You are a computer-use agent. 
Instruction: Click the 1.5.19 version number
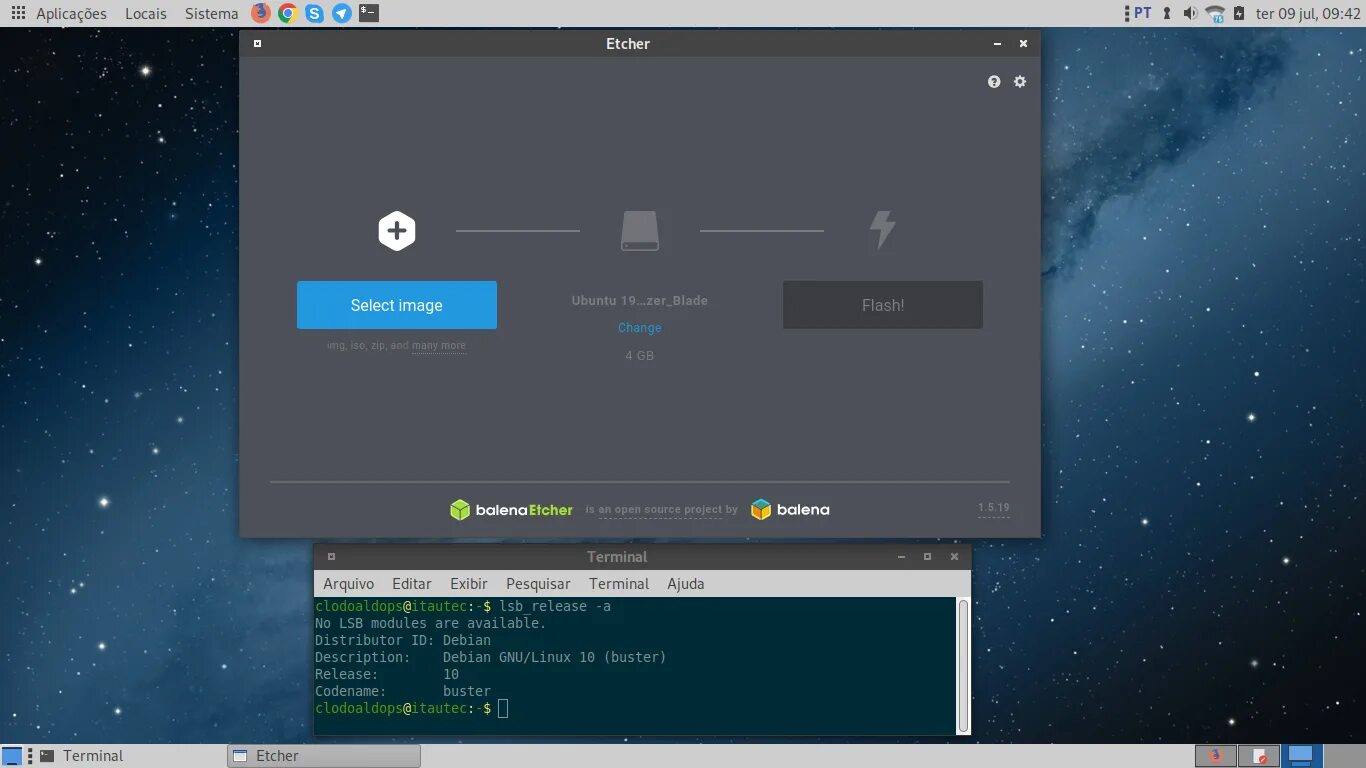(993, 508)
